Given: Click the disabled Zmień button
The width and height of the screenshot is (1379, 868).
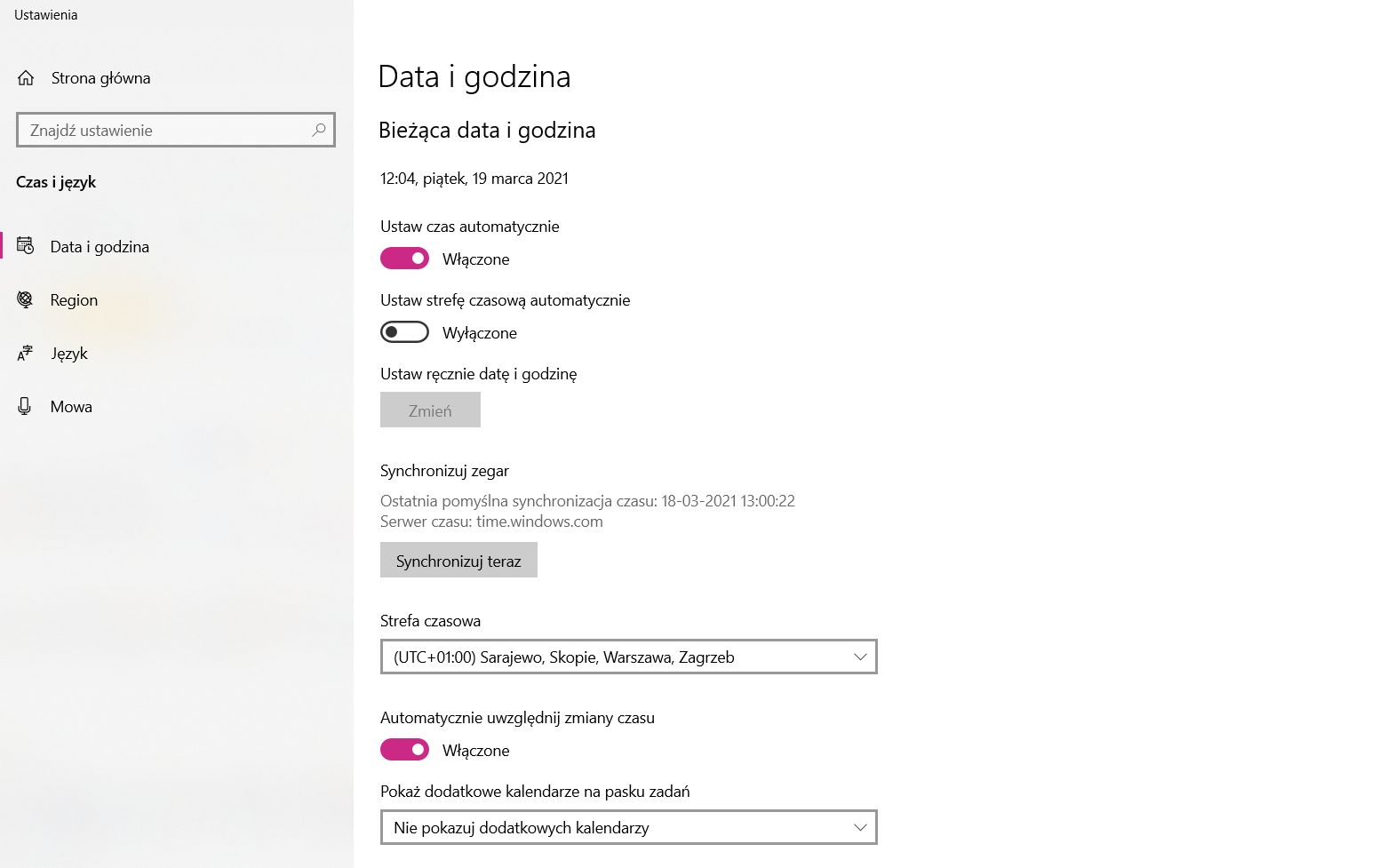Looking at the screenshot, I should pos(430,410).
